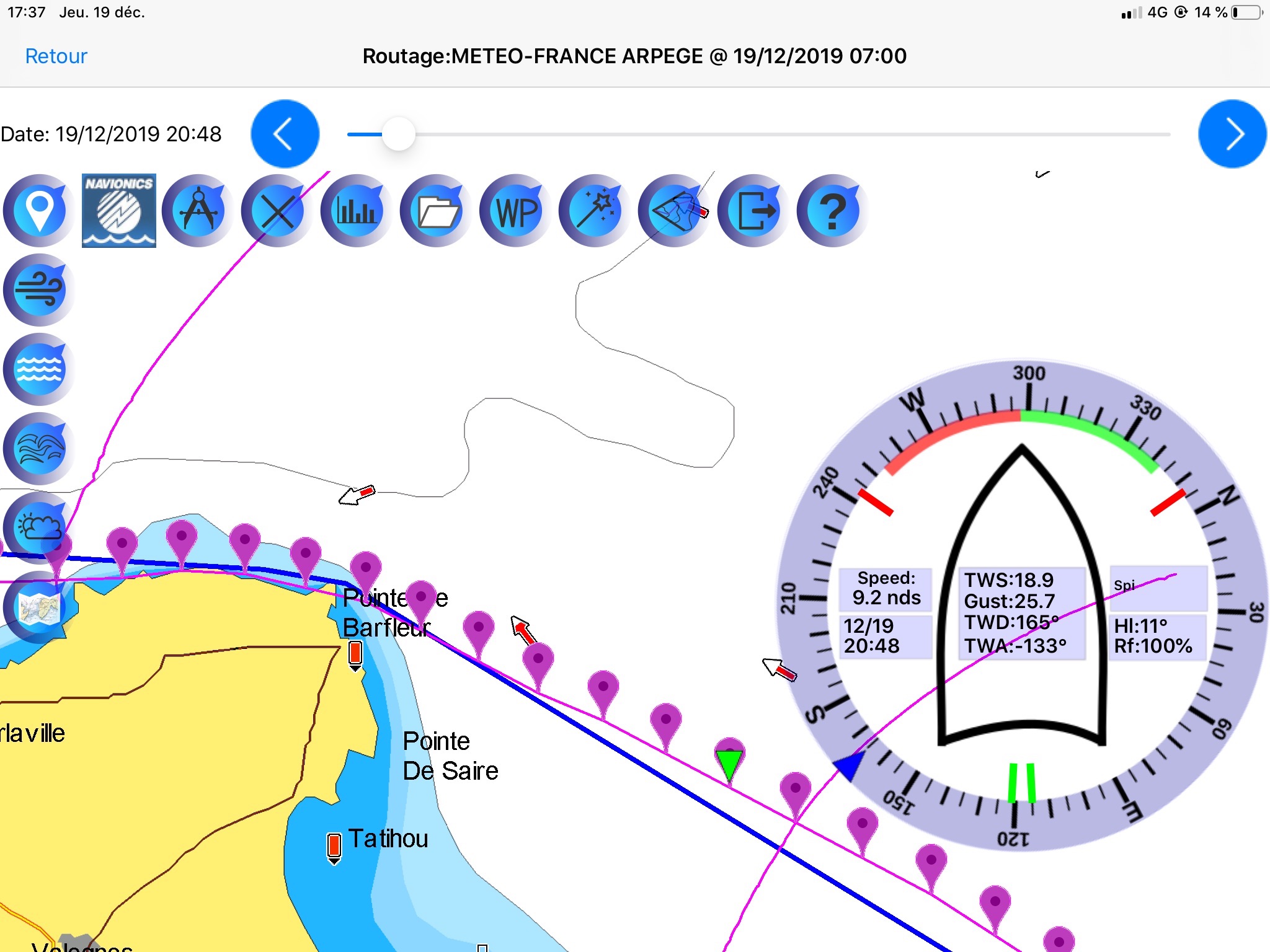
Task: Select the compass divider measuring tool
Action: point(198,211)
